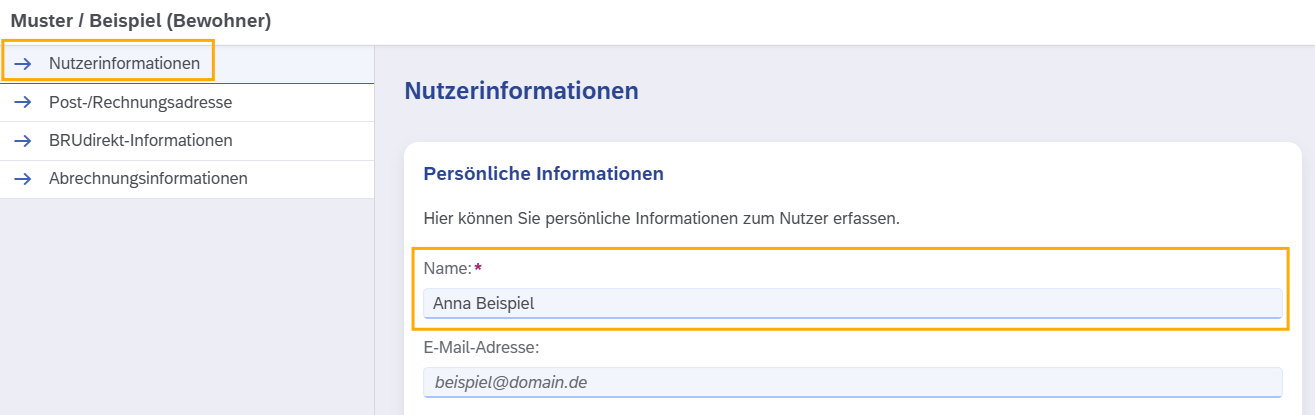Click the arrow icon beside Nutzerinformationen
The width and height of the screenshot is (1315, 415).
[23, 64]
